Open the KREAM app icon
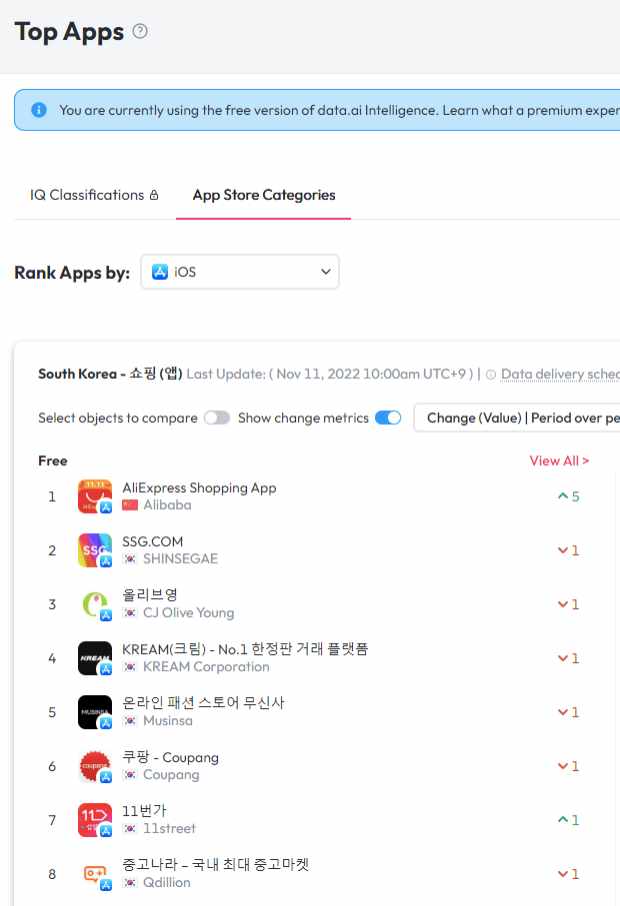Image resolution: width=620 pixels, height=906 pixels. click(95, 658)
